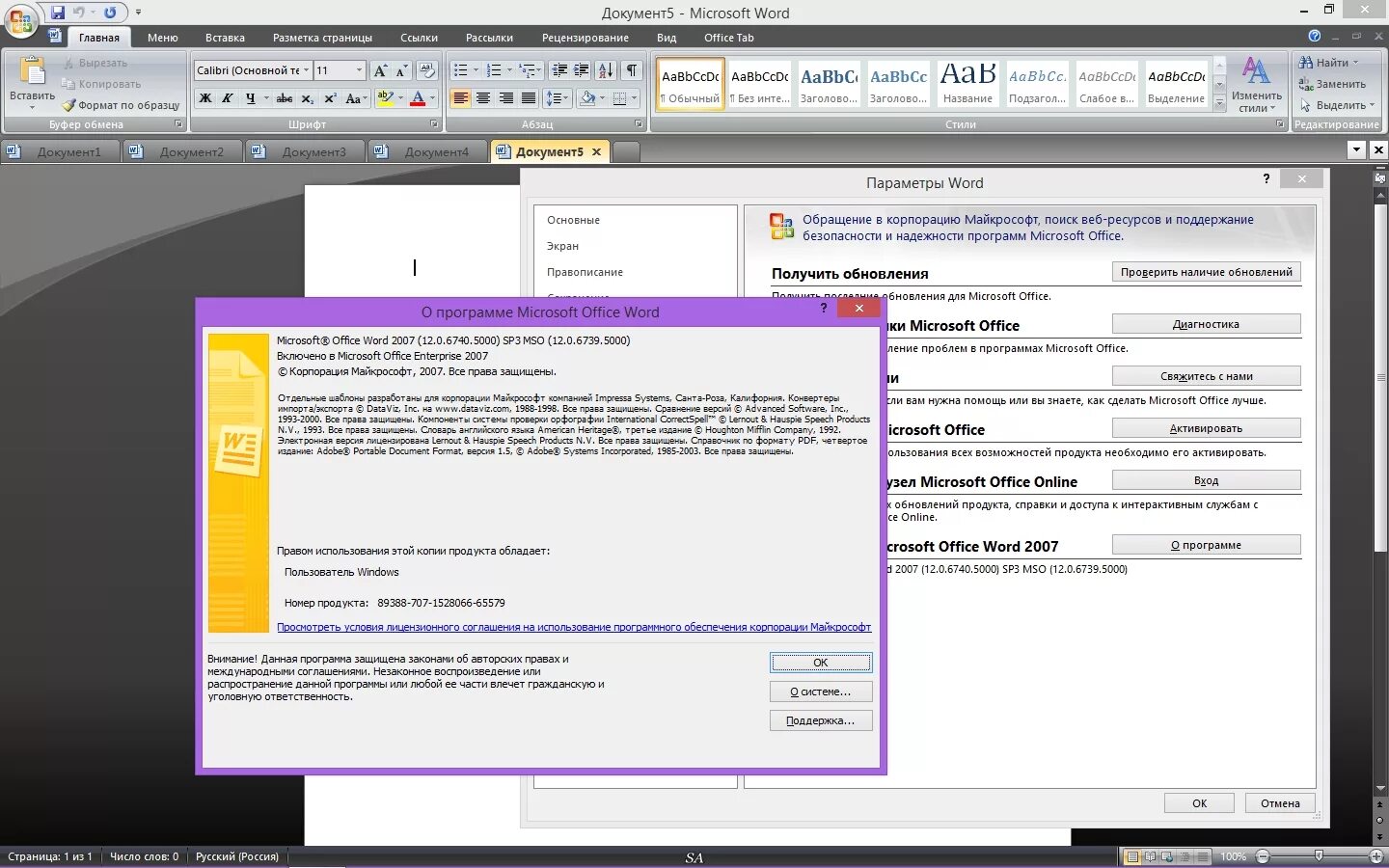Viewport: 1389px width, 868px height.
Task: Increase paragraph indent
Action: [582, 70]
